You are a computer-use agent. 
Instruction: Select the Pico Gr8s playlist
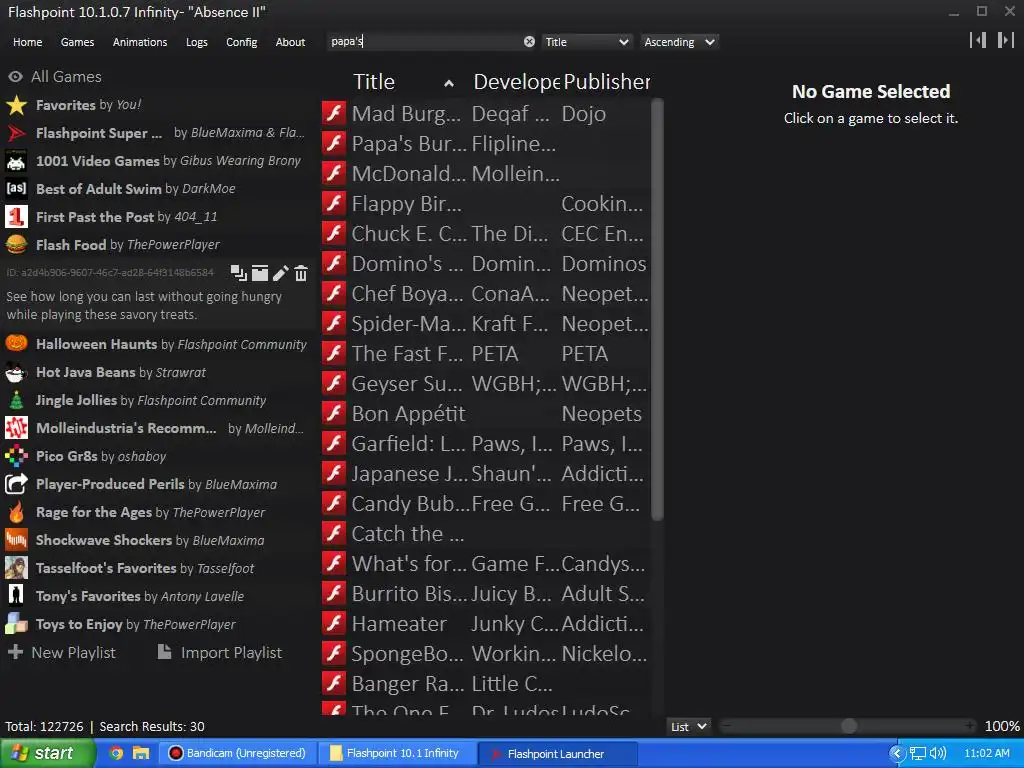[157, 456]
